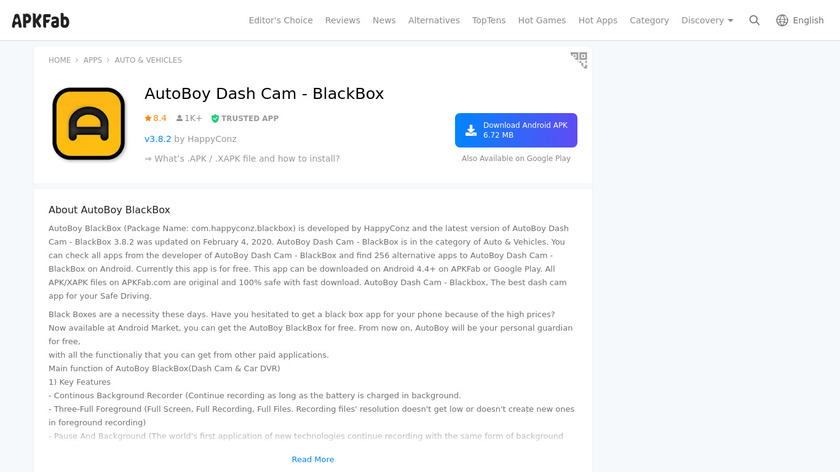Expand description with Read More

tap(313, 459)
